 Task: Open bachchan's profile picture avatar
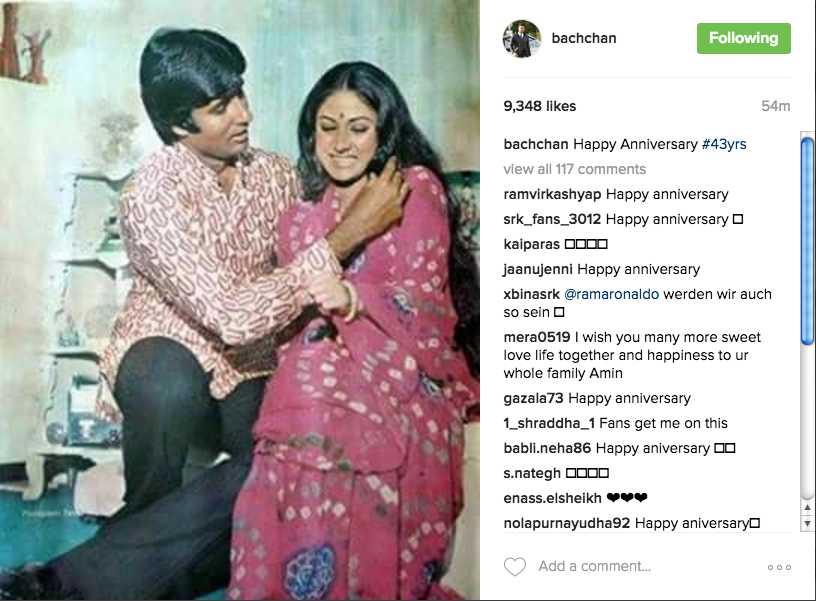pos(522,39)
